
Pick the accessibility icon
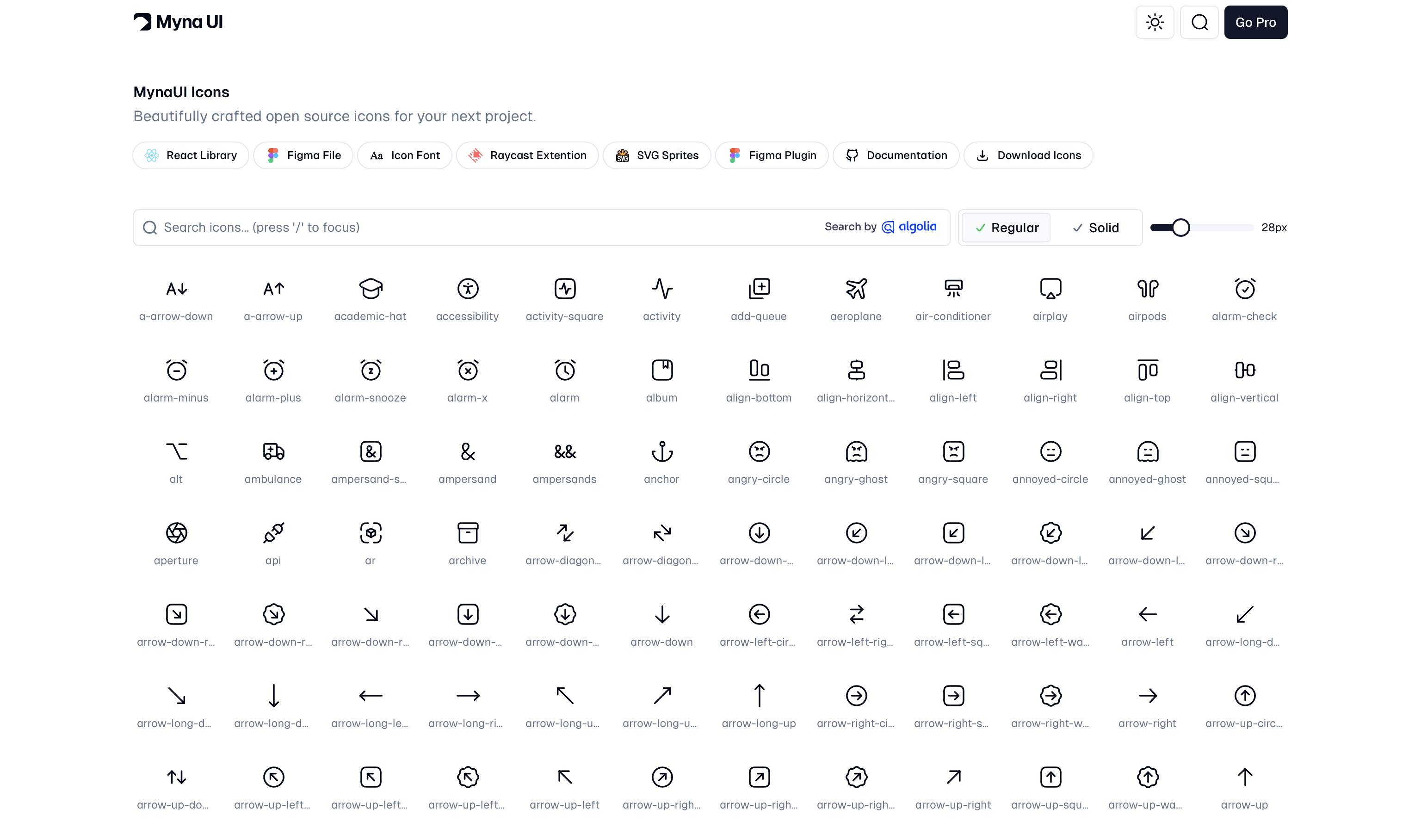(x=468, y=289)
